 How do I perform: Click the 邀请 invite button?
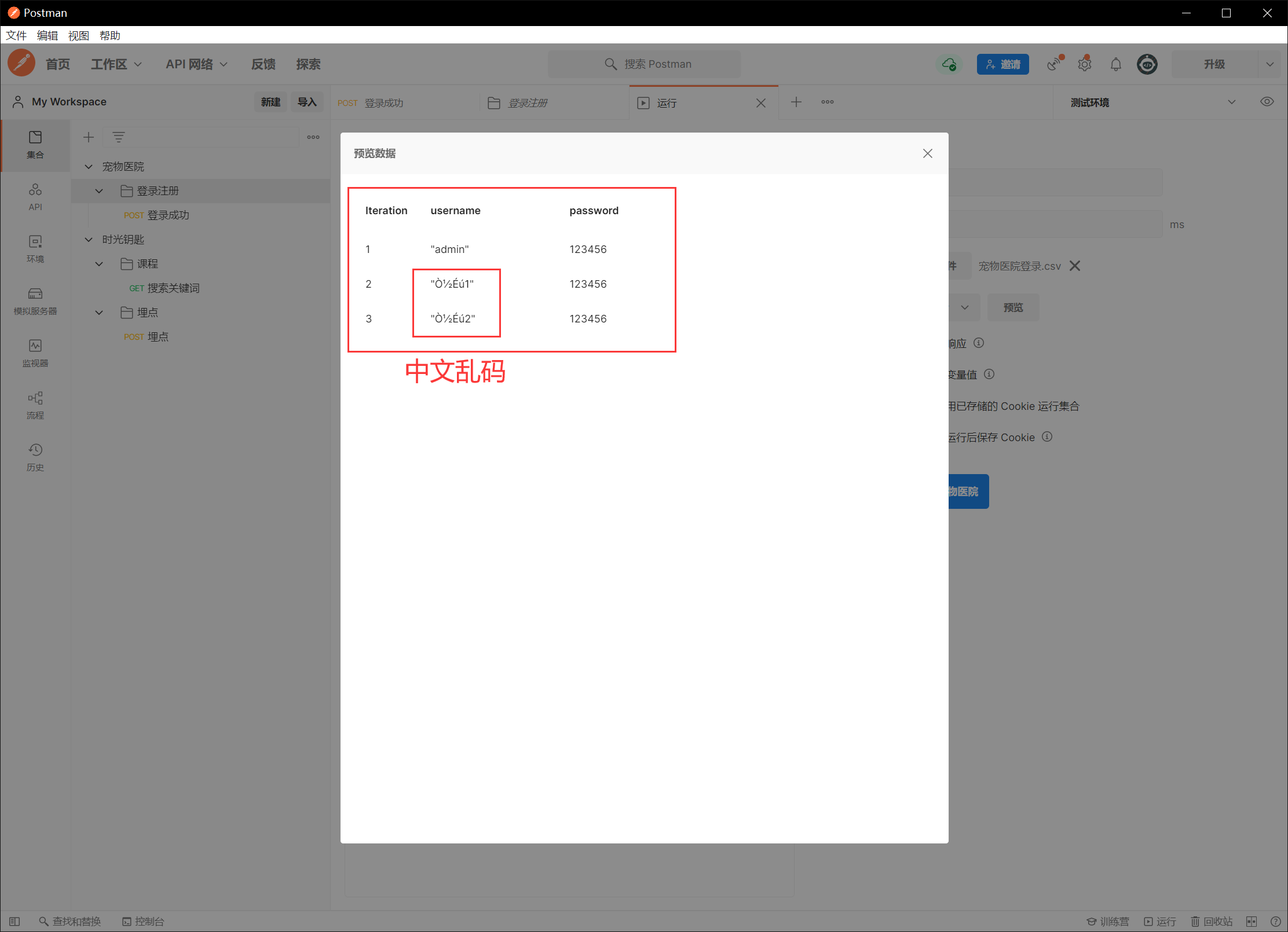[1002, 64]
